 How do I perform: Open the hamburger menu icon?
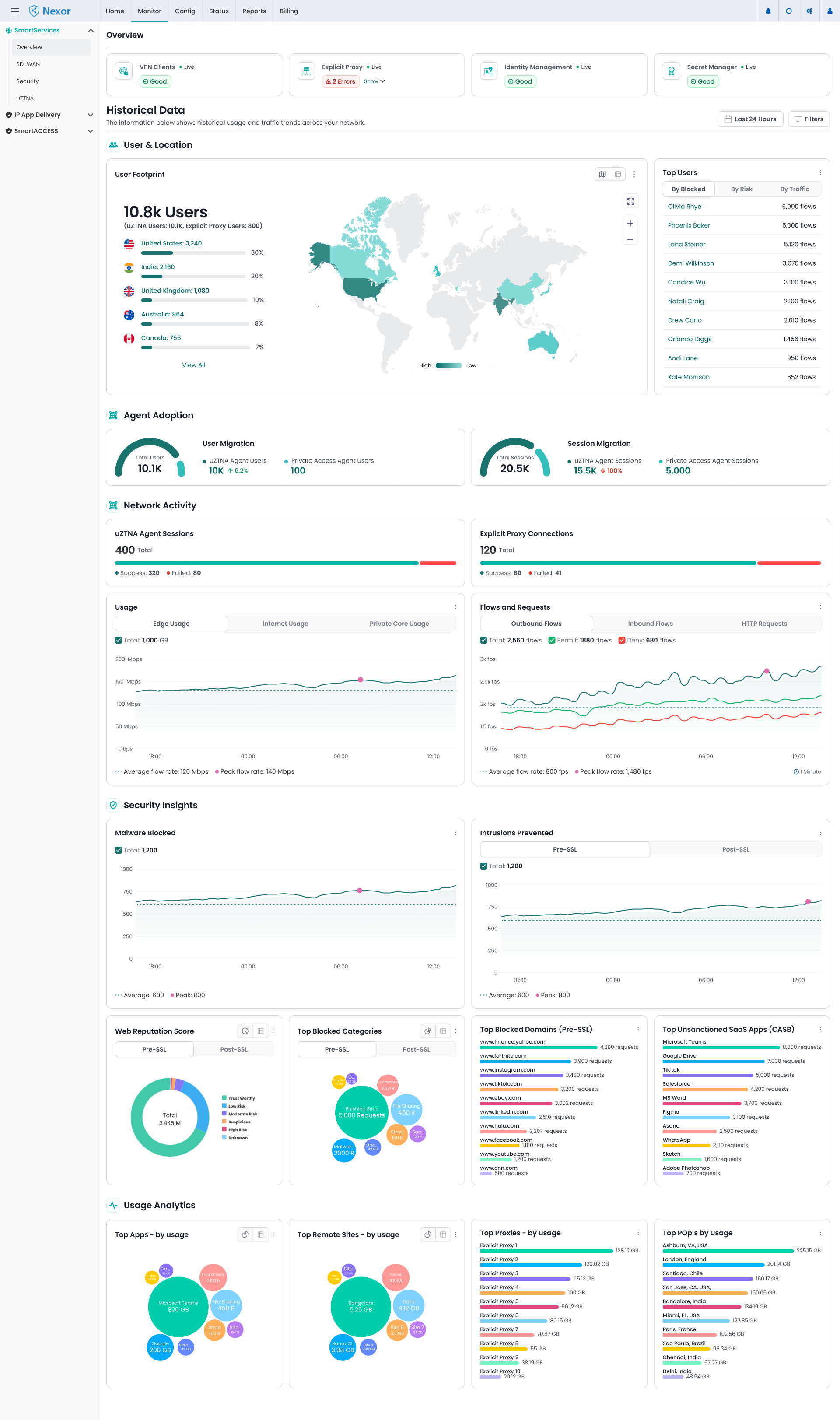15,11
